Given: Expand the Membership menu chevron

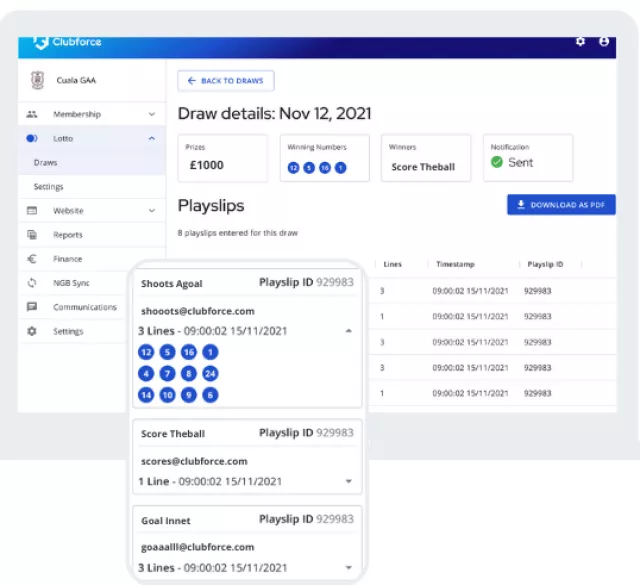Looking at the screenshot, I should point(151,115).
